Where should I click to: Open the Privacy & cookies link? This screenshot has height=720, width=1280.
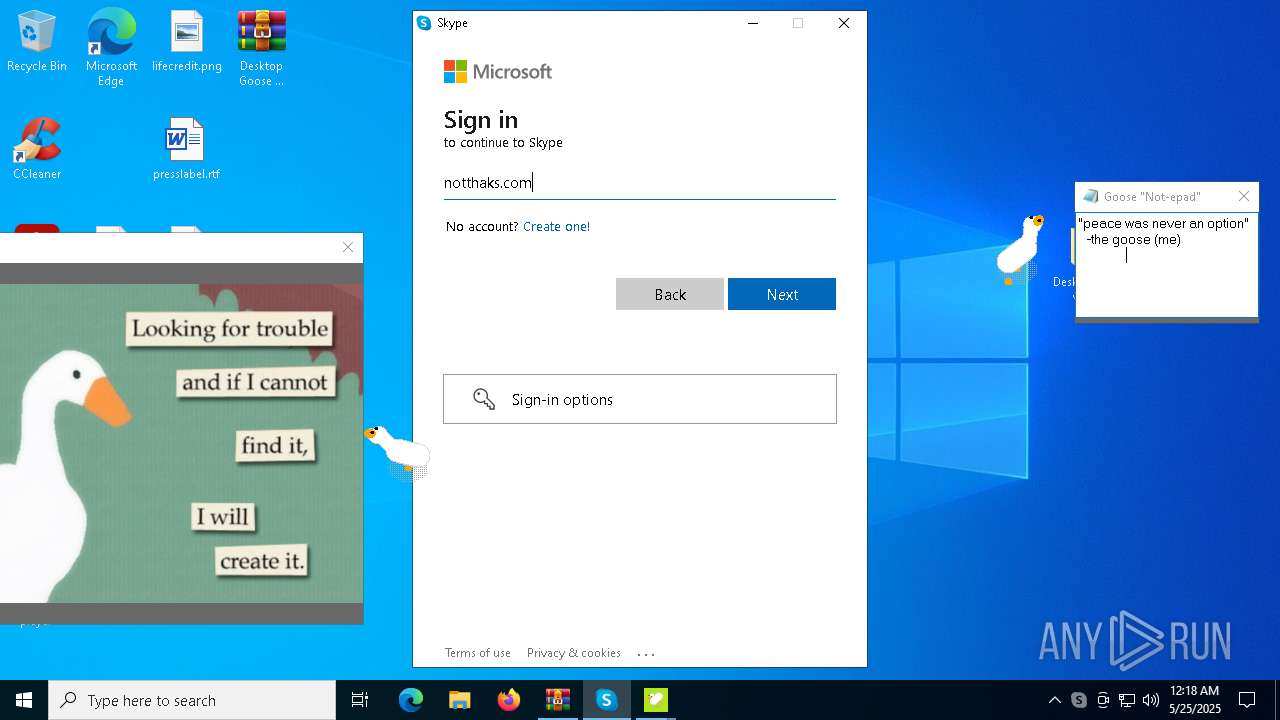tap(574, 653)
